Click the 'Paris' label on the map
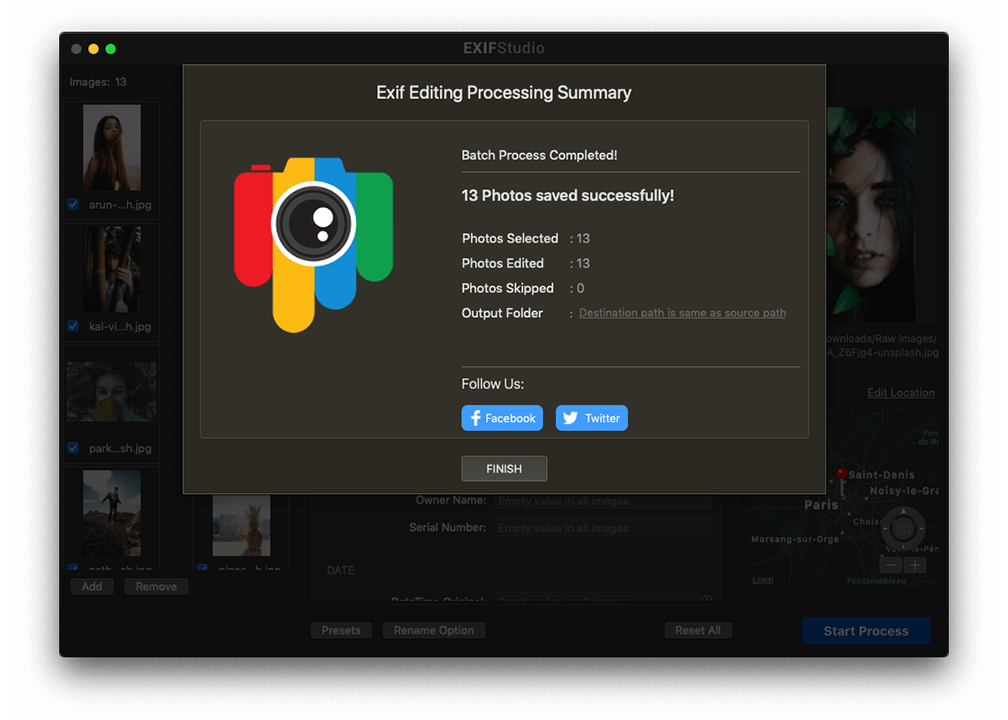The width and height of the screenshot is (1008, 720). pos(821,505)
